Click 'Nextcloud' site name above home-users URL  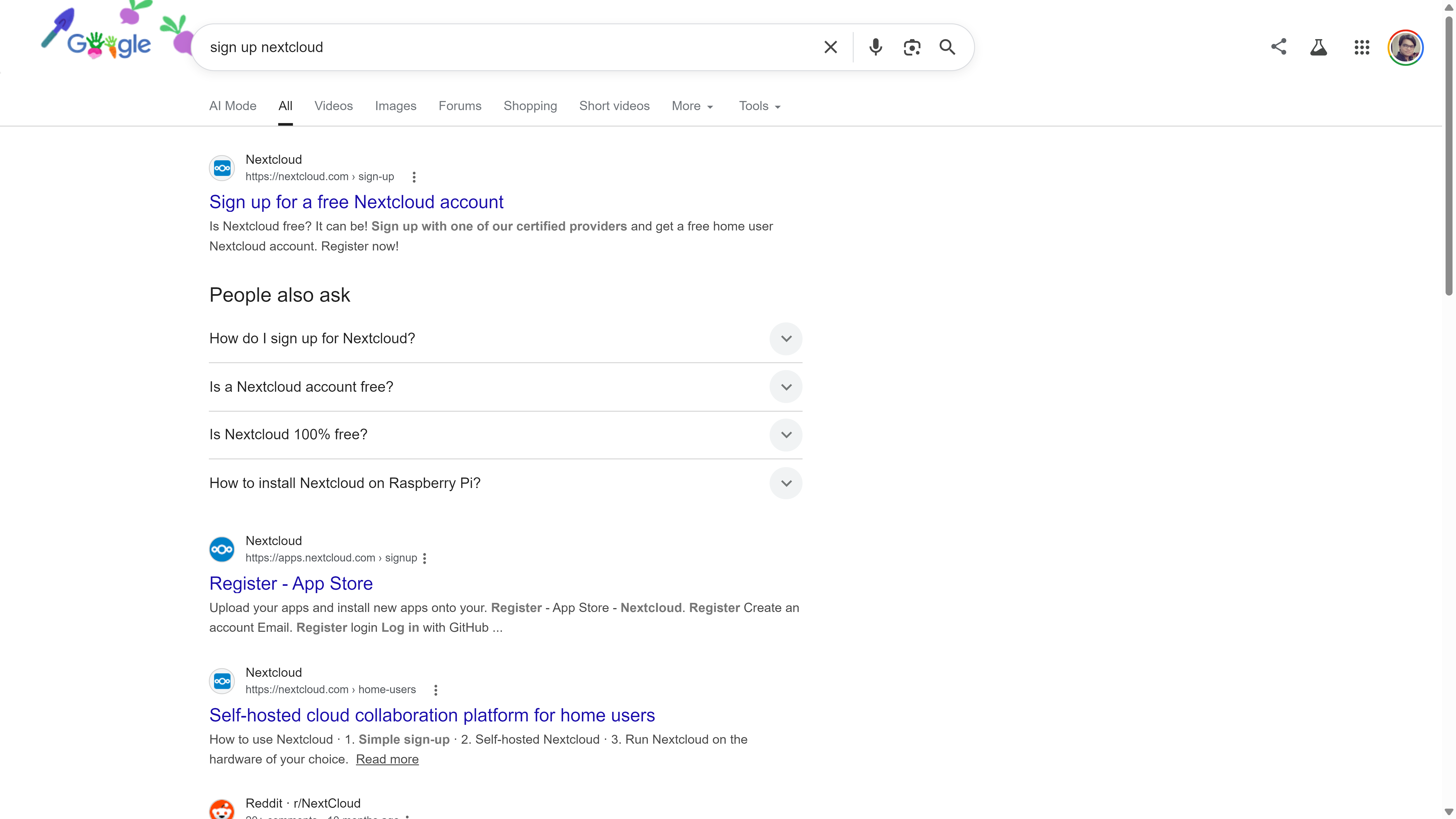[x=273, y=673]
